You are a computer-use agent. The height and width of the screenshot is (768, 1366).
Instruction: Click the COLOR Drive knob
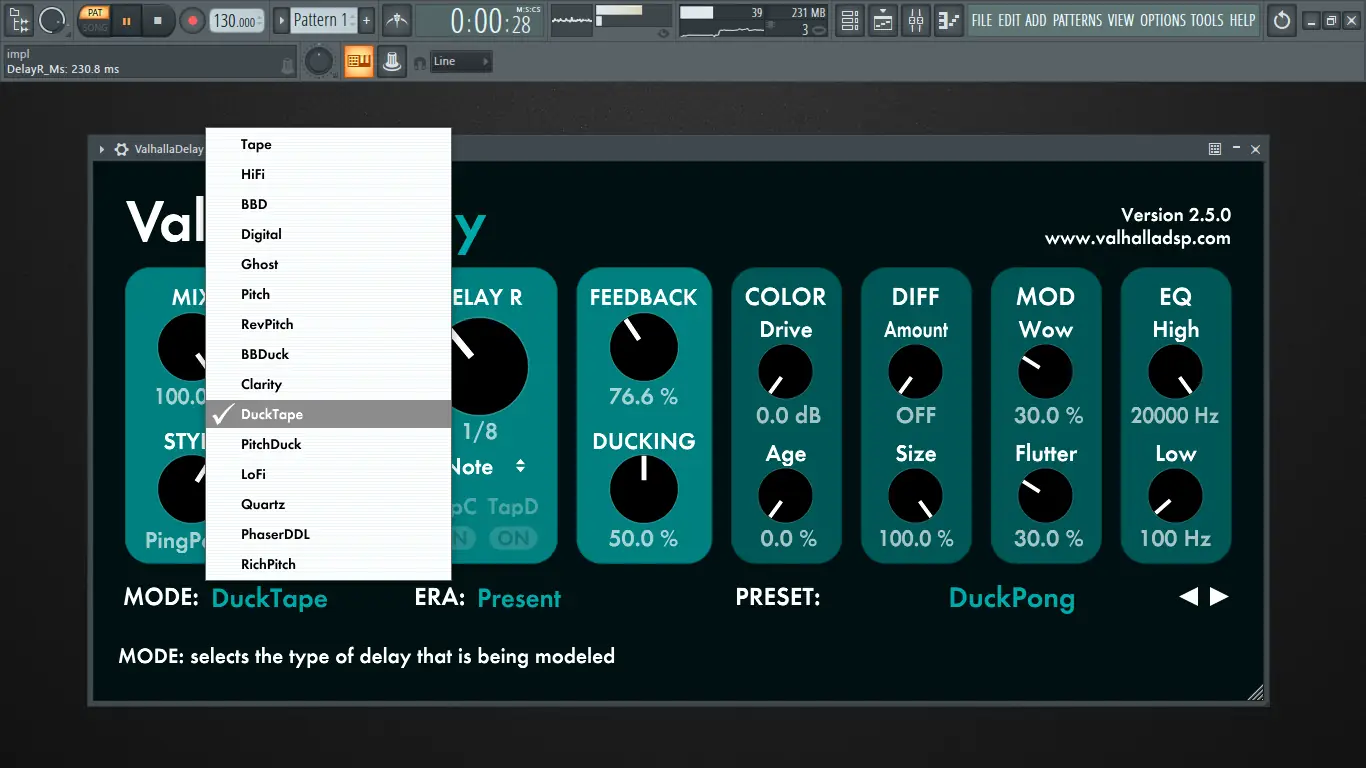point(786,373)
